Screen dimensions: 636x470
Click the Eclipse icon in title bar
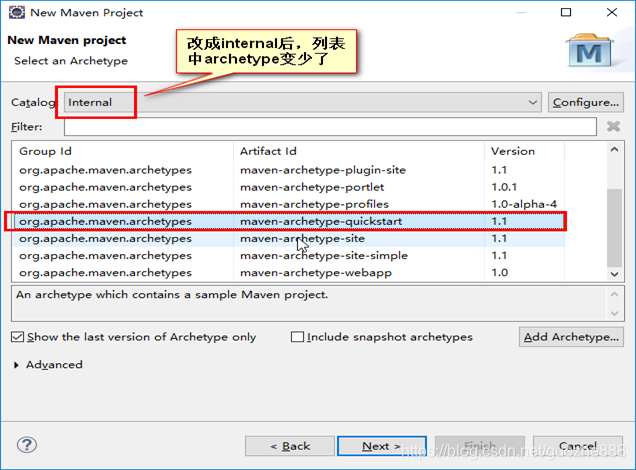[17, 13]
